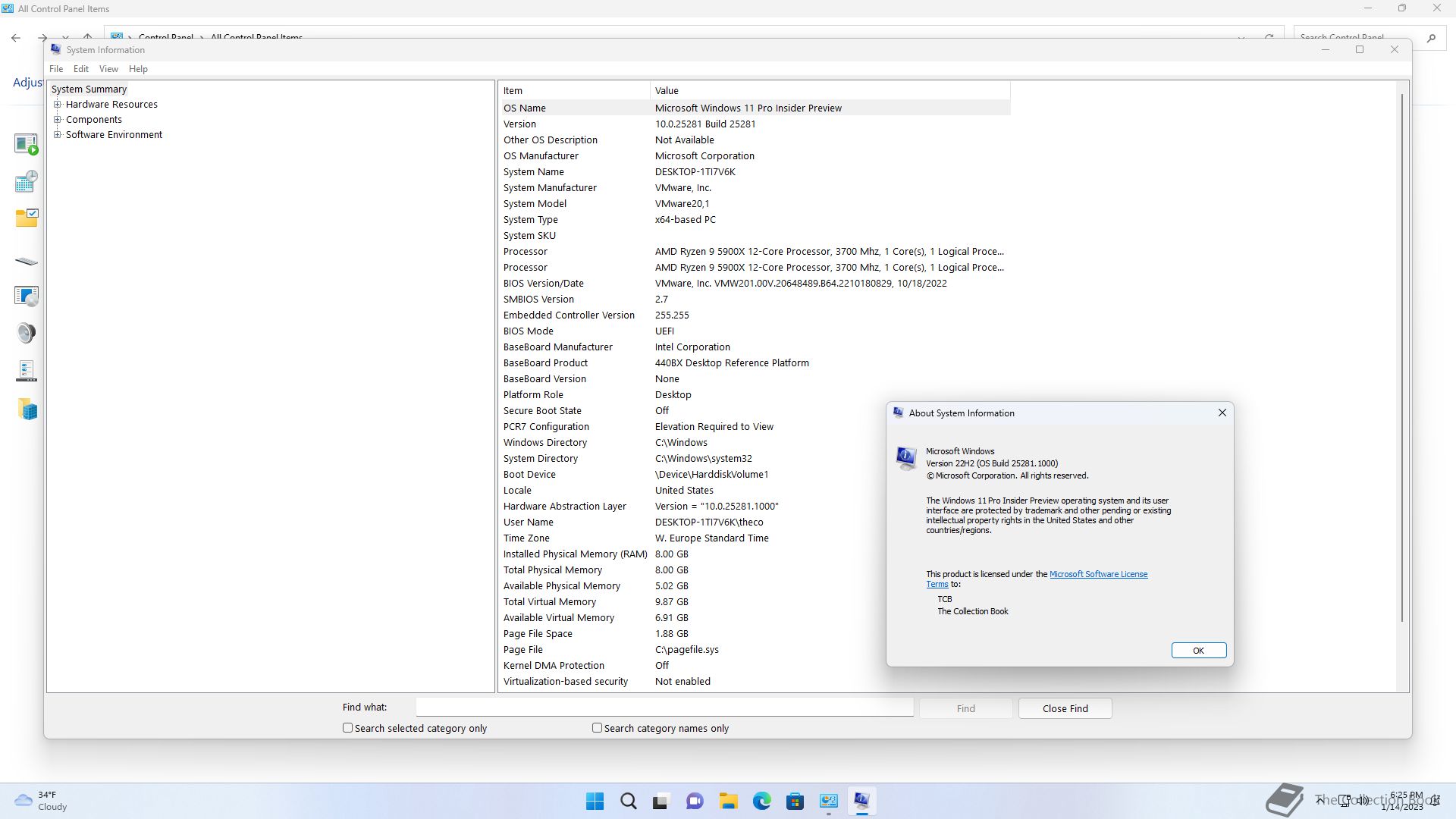Maximize the System Information window
Screen dimensions: 1456x819
(x=1360, y=49)
